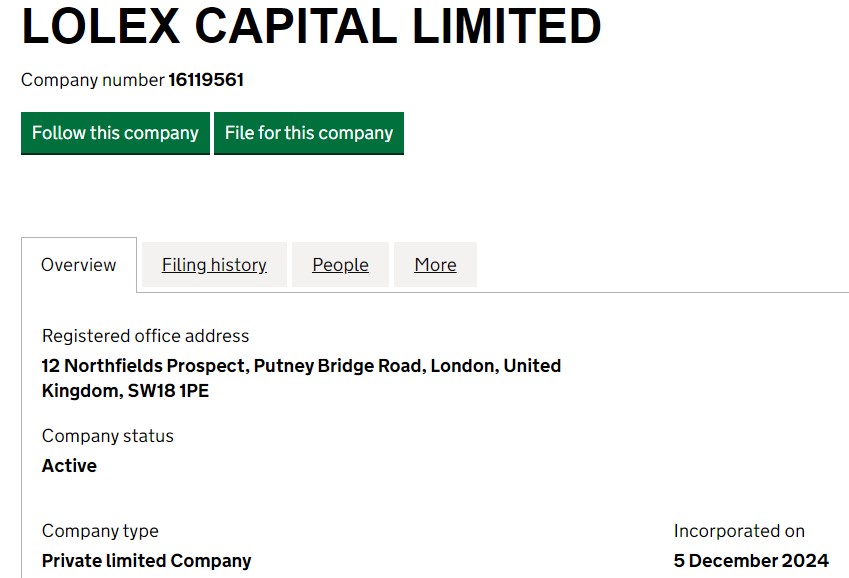The image size is (849, 578).
Task: Click the LOLEX CAPITAL LIMITED heading
Action: 311,27
